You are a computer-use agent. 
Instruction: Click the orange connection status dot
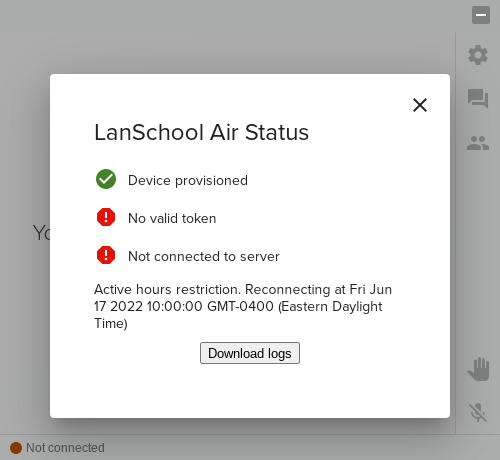[x=16, y=448]
